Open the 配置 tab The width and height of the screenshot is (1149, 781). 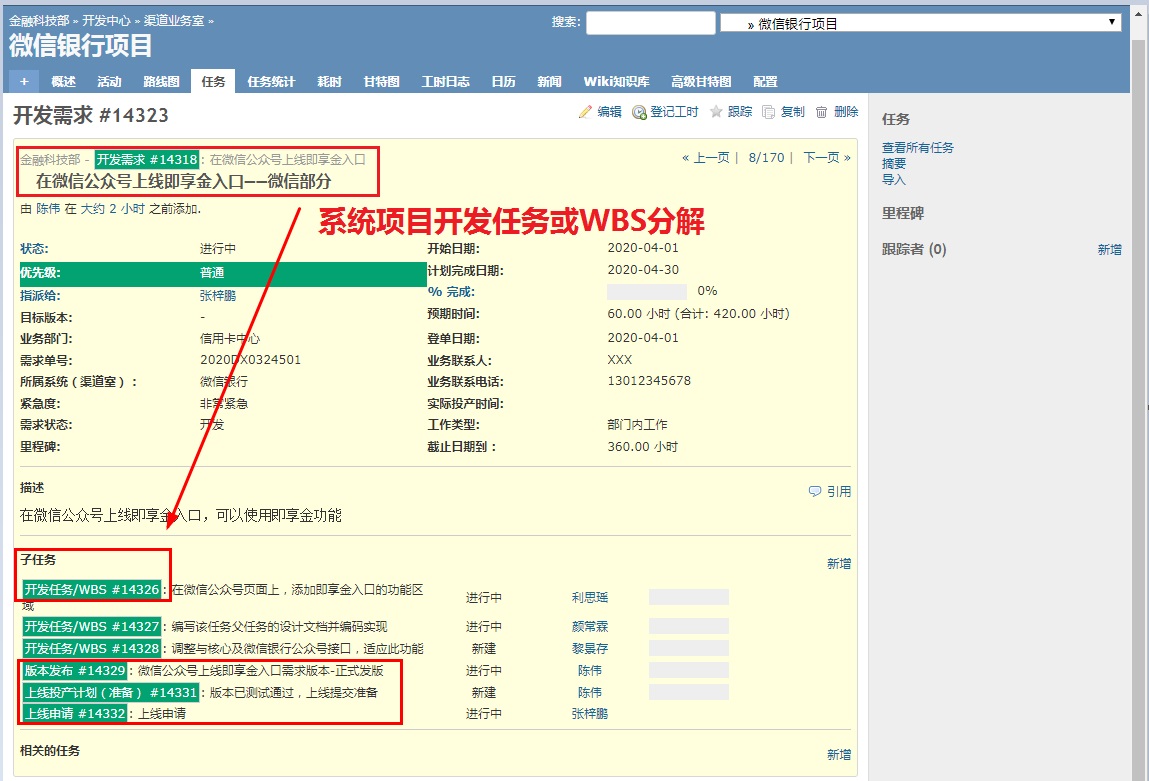[x=765, y=81]
